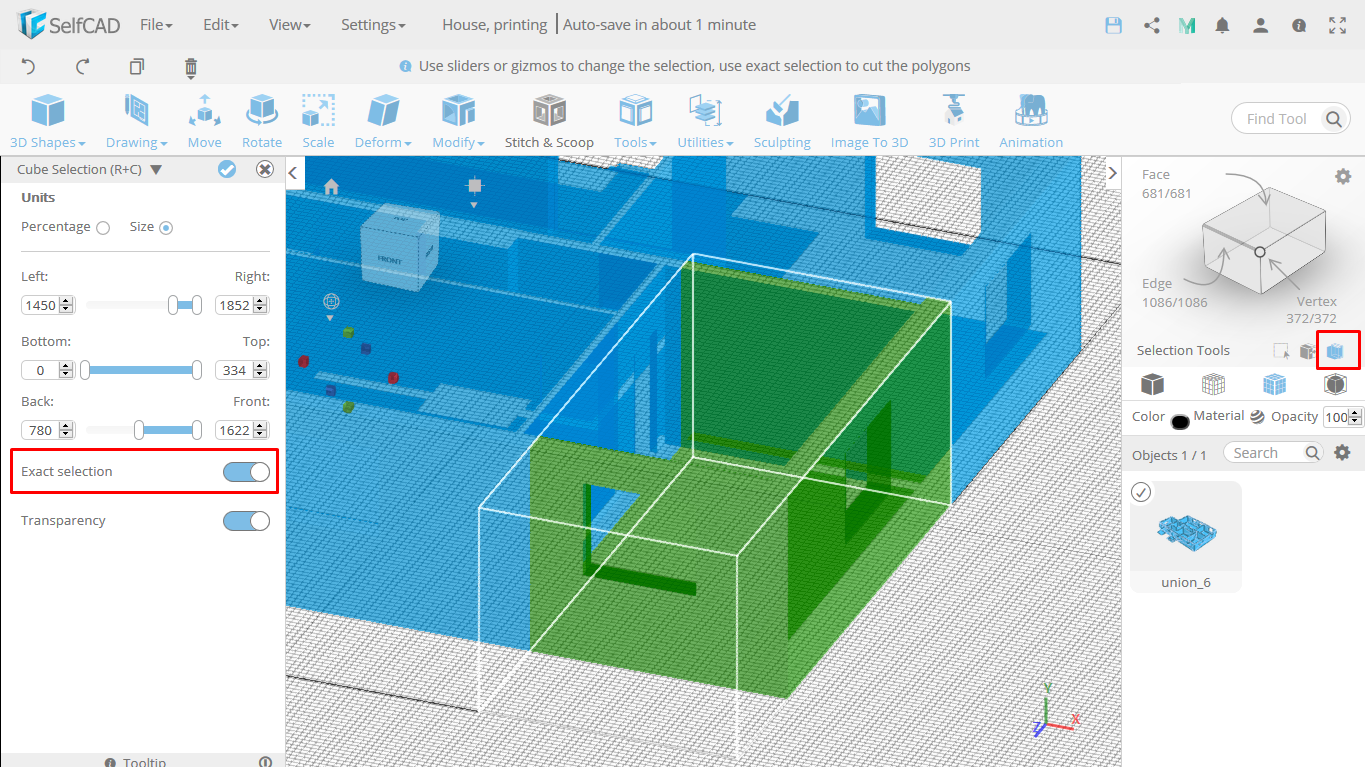
Task: Open the Deform dropdown
Action: click(x=383, y=122)
